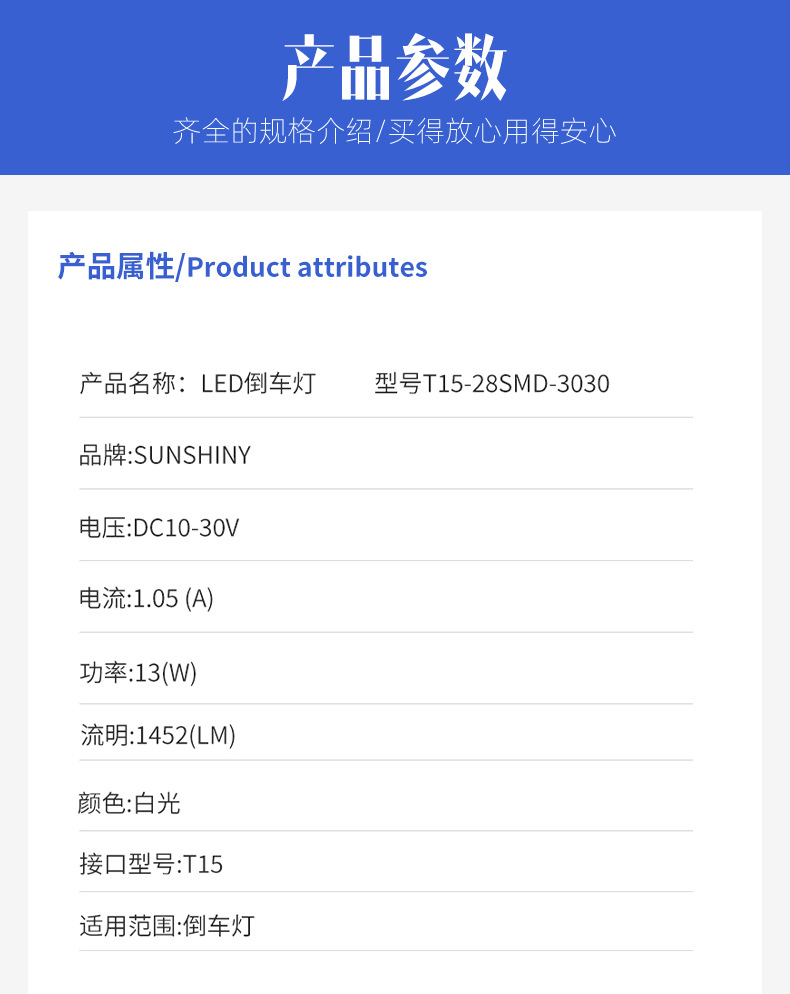The image size is (790, 994).
Task: Click the lumen row 流明:1452(LM)
Action: pyautogui.click(x=385, y=735)
